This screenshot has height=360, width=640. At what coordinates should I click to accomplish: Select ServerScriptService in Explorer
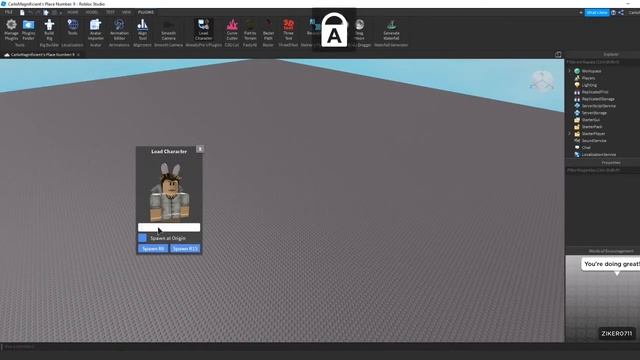(x=598, y=106)
